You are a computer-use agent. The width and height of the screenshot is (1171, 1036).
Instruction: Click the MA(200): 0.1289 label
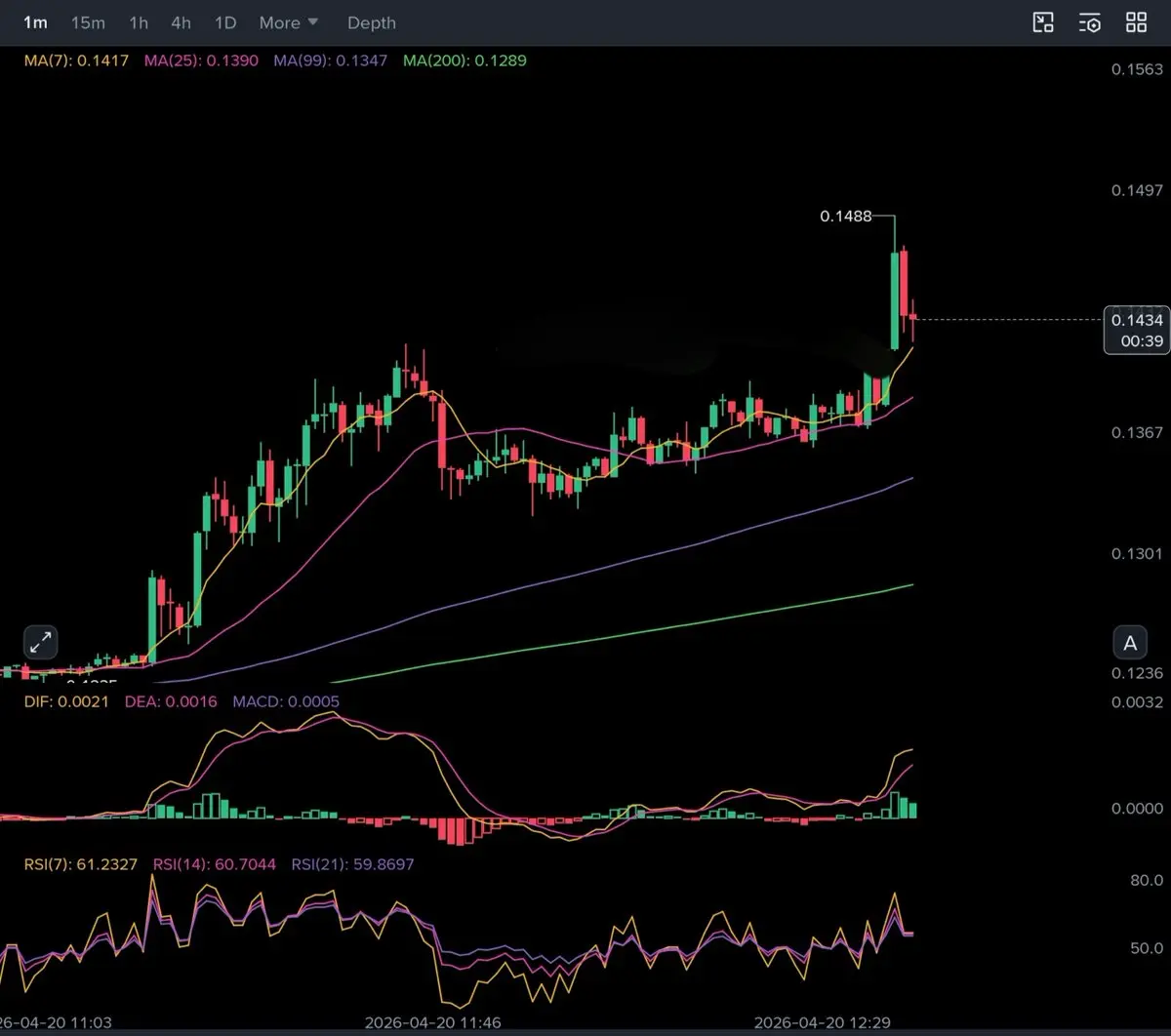pyautogui.click(x=464, y=60)
